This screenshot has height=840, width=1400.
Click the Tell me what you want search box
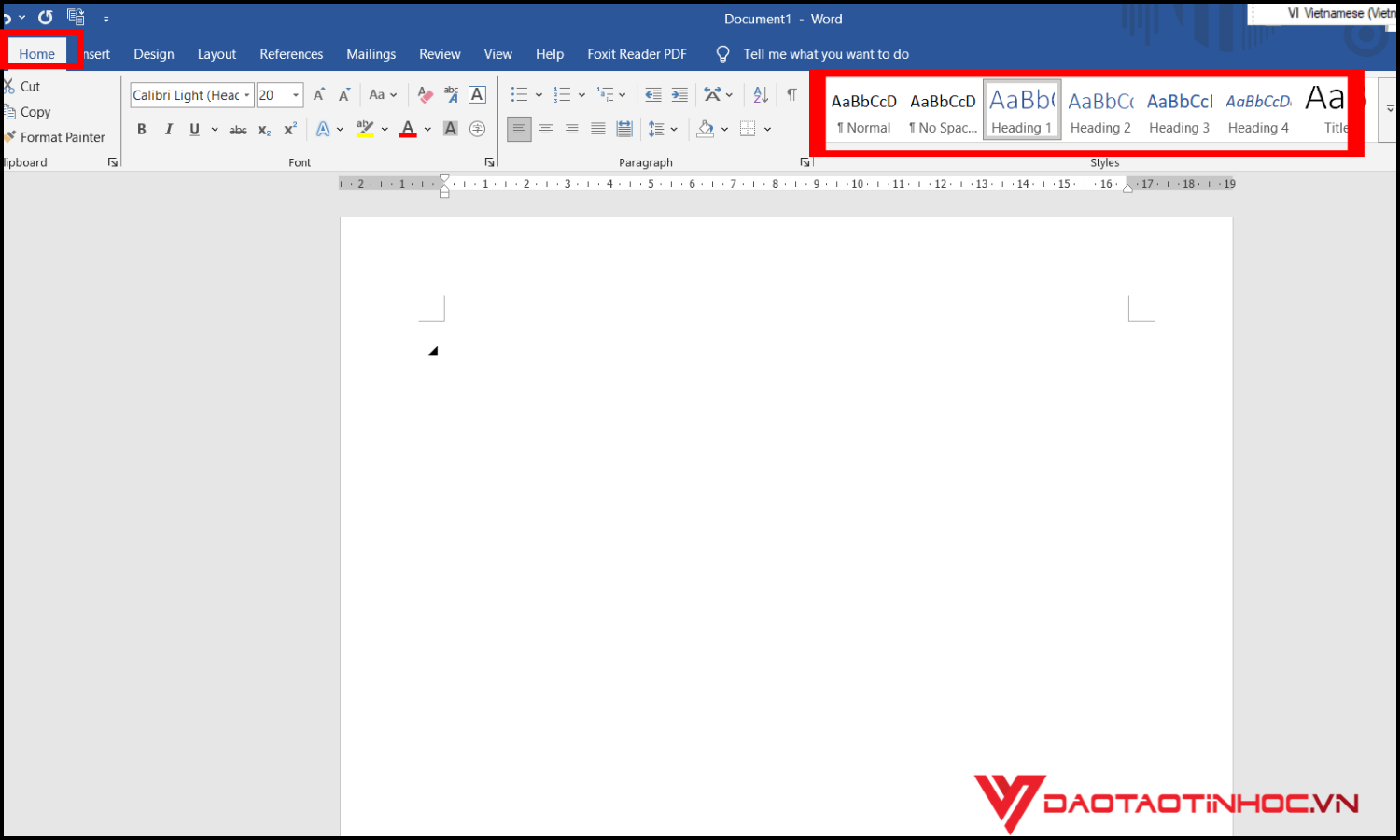pos(825,54)
